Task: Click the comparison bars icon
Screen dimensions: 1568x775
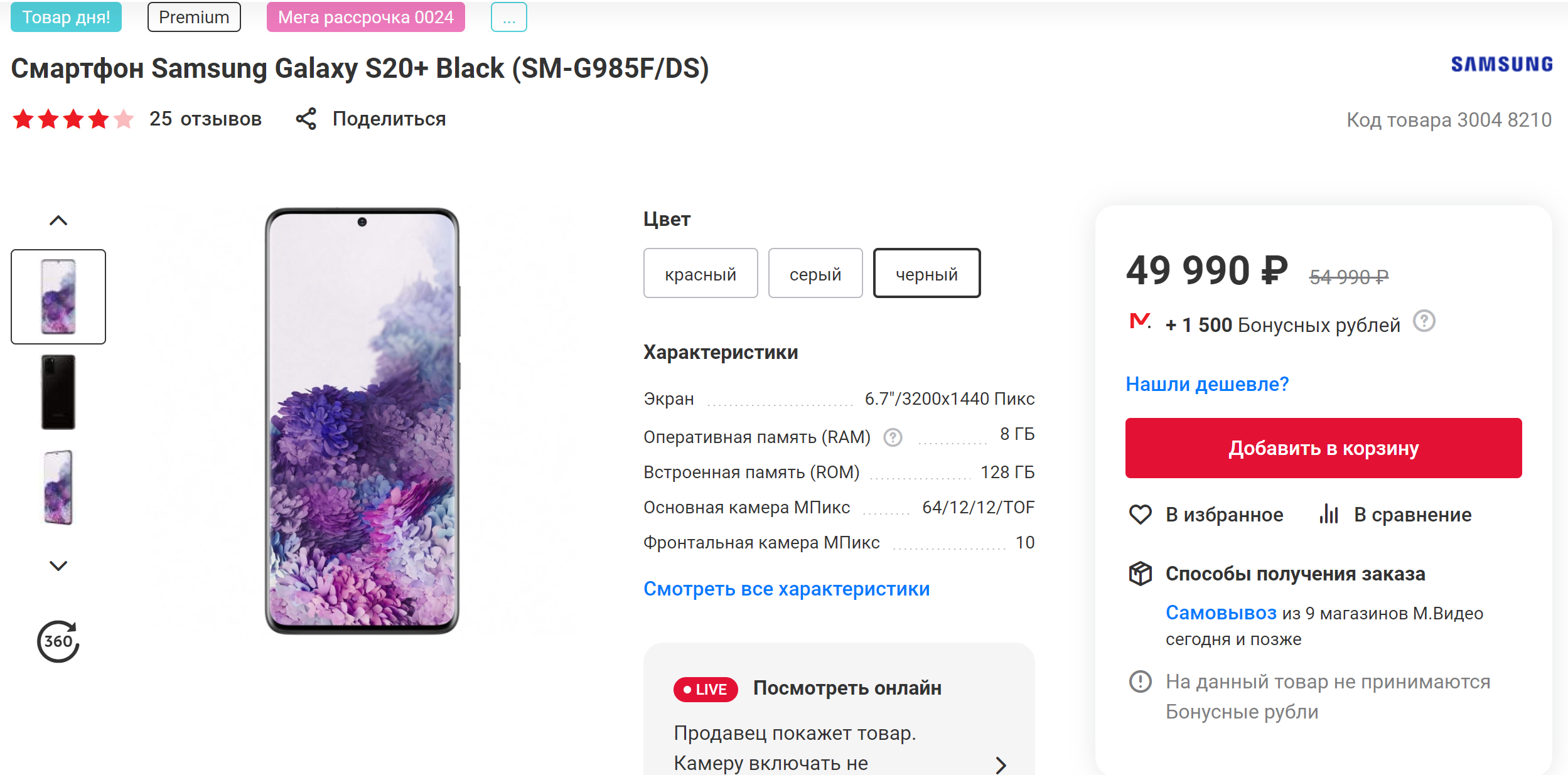Action: pos(1329,515)
